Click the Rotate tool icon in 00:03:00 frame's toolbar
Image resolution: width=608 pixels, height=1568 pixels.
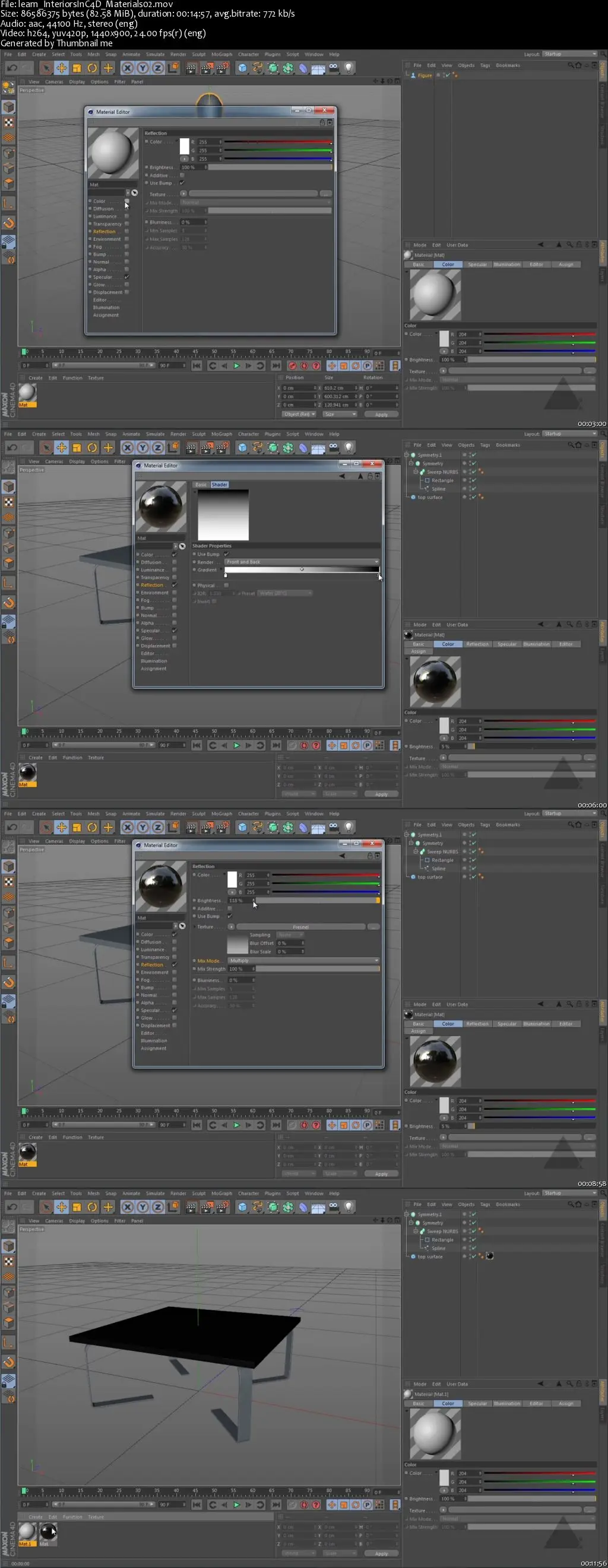(x=92, y=68)
